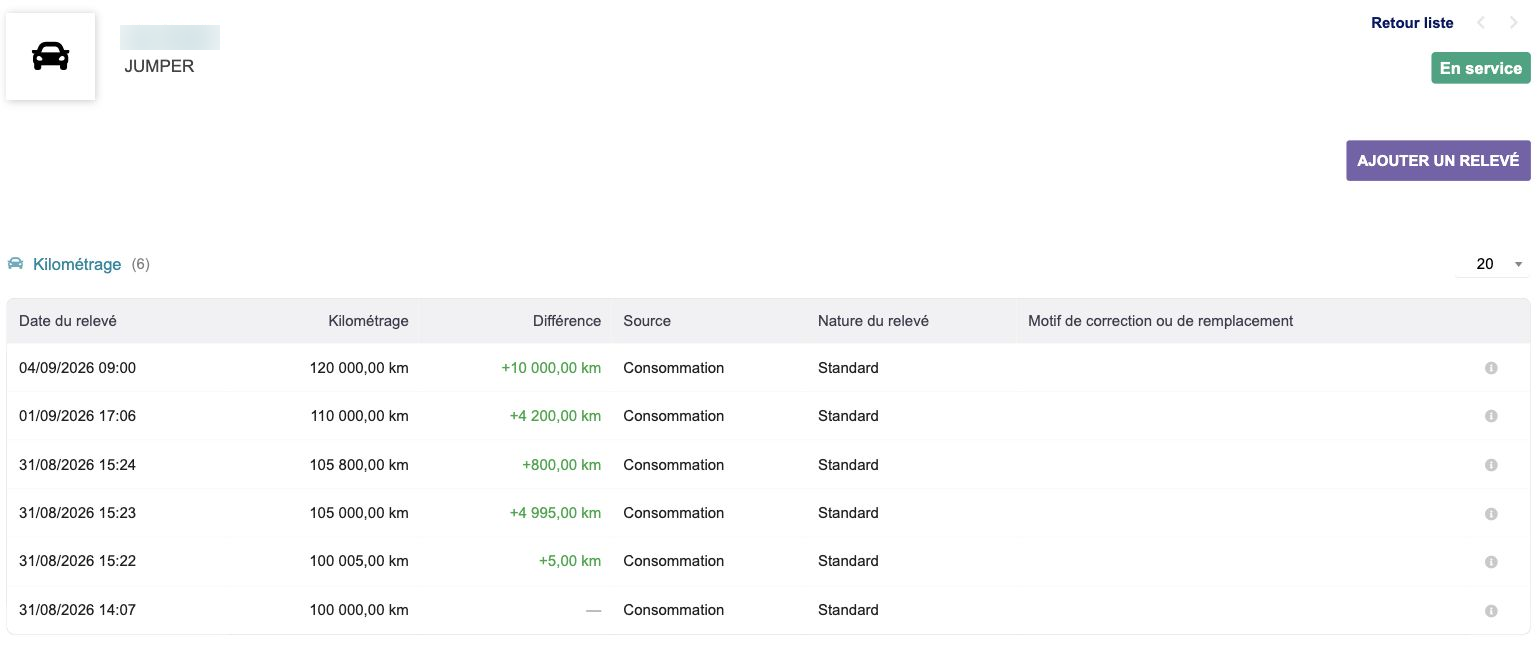
Task: Add a new reading with Ajouter un relevé
Action: click(x=1438, y=160)
